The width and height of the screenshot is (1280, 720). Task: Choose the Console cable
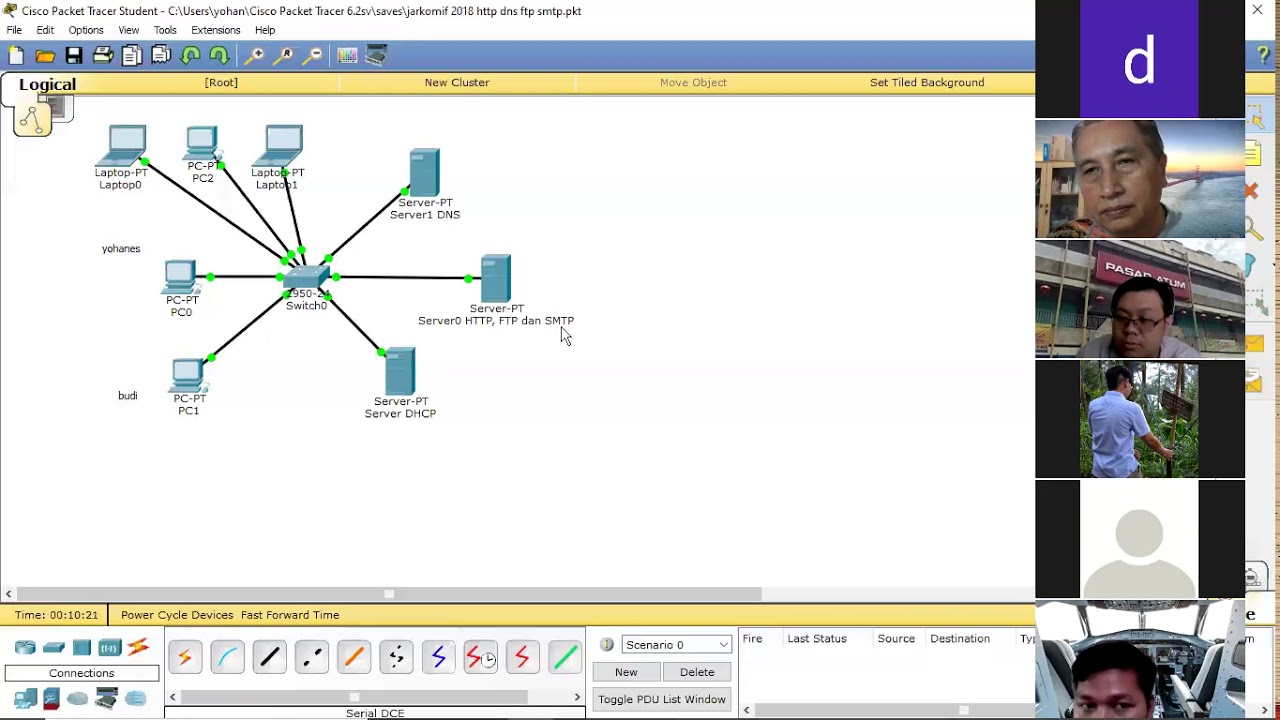(227, 657)
